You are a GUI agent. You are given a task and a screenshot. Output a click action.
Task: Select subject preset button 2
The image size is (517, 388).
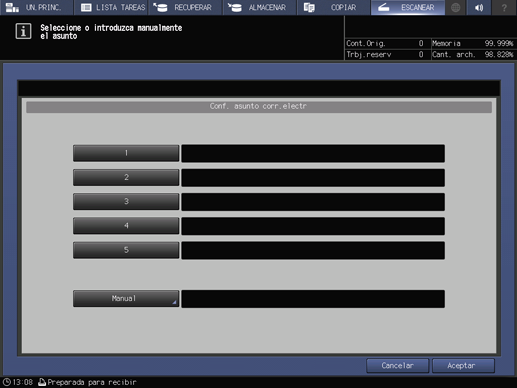[x=126, y=177]
